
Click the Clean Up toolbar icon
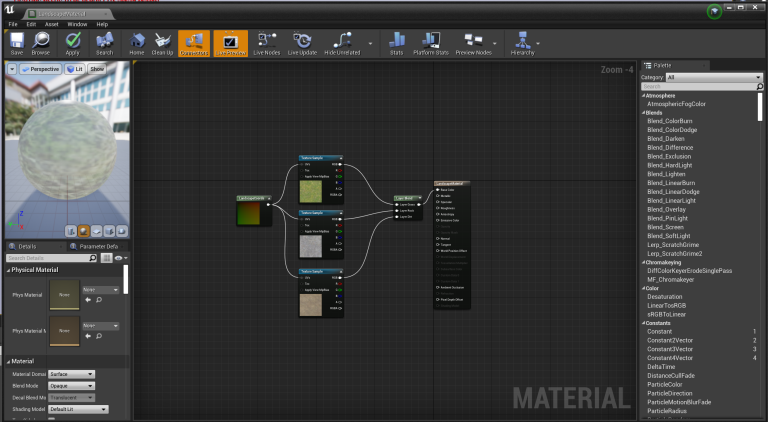(163, 42)
